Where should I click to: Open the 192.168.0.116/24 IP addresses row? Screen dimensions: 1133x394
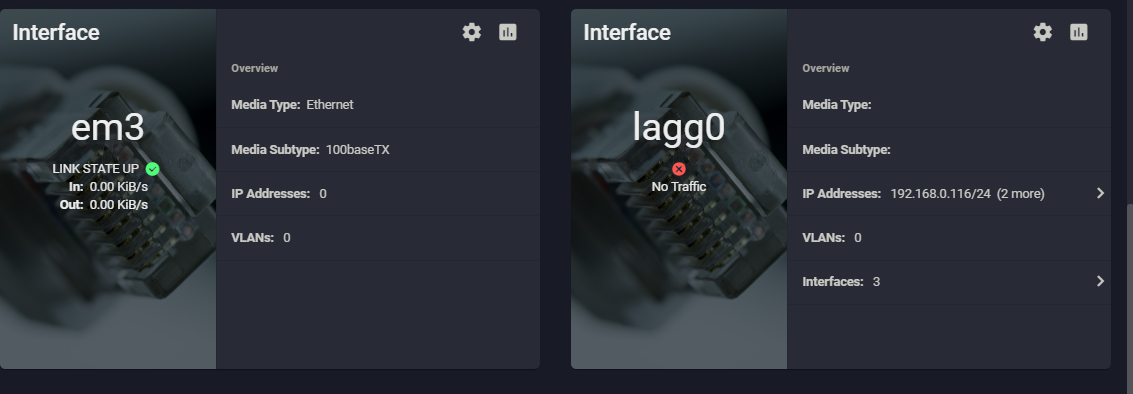pyautogui.click(x=949, y=194)
